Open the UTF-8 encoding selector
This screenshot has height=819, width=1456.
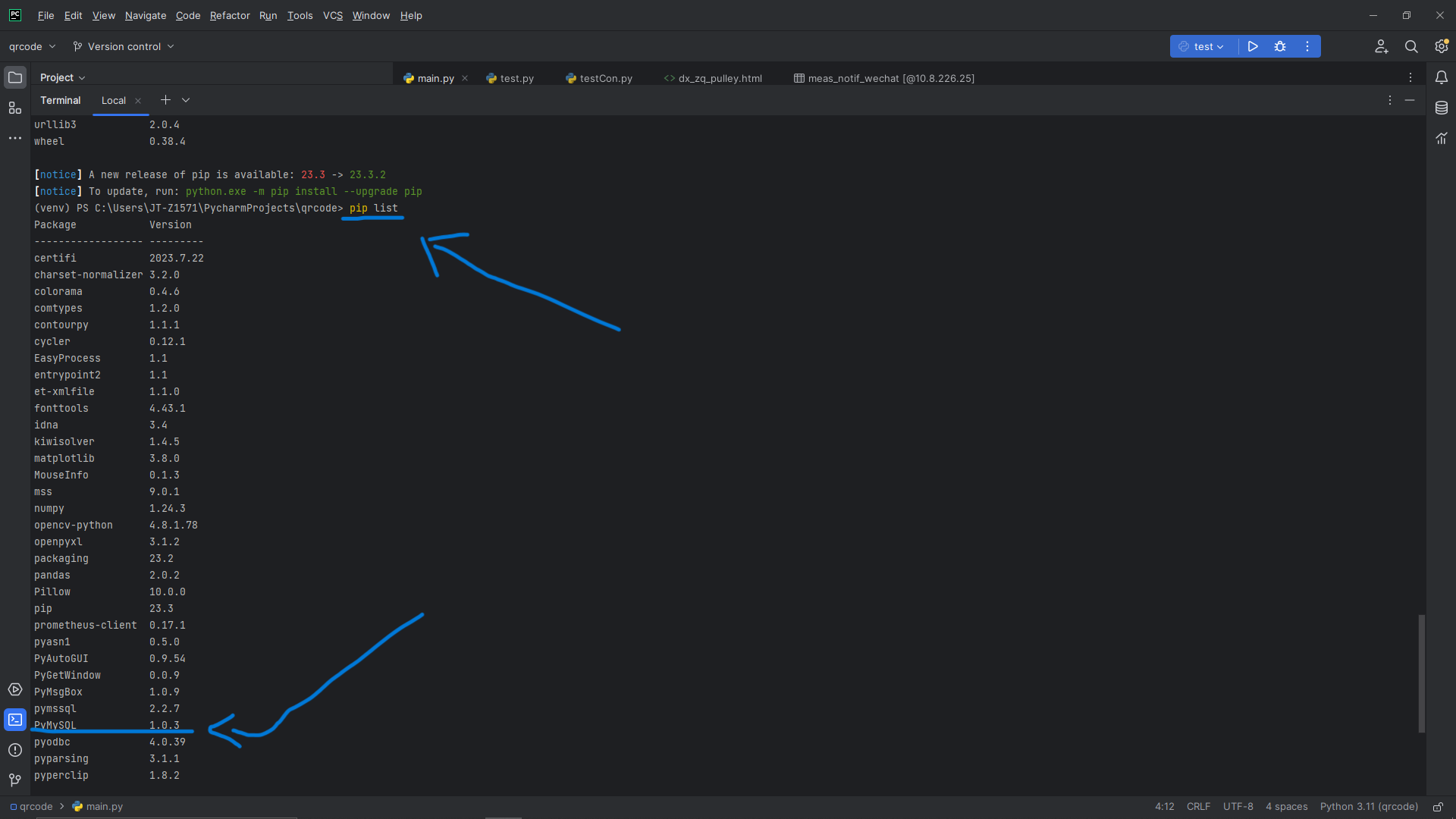pyautogui.click(x=1238, y=807)
